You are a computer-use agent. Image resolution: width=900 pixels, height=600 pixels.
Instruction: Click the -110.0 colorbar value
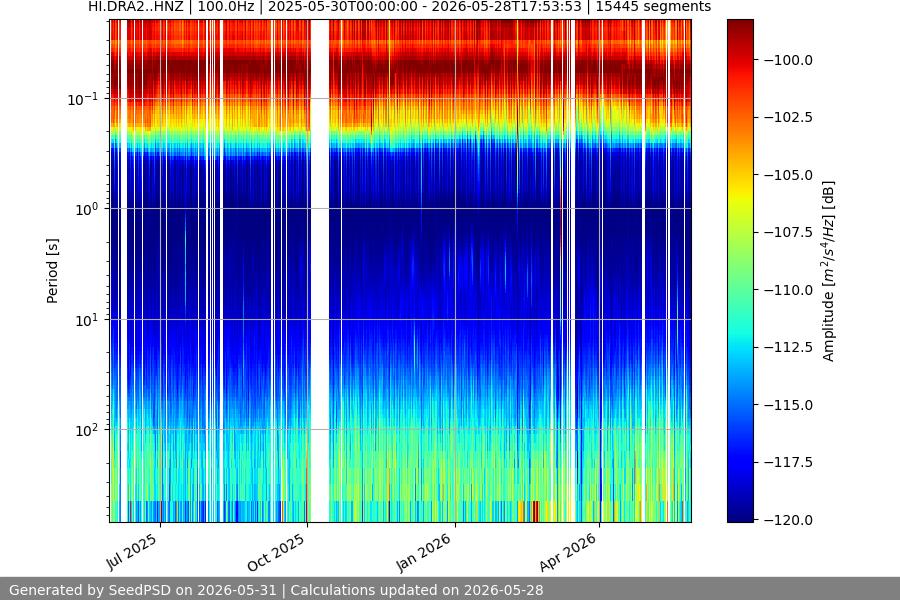[789, 290]
